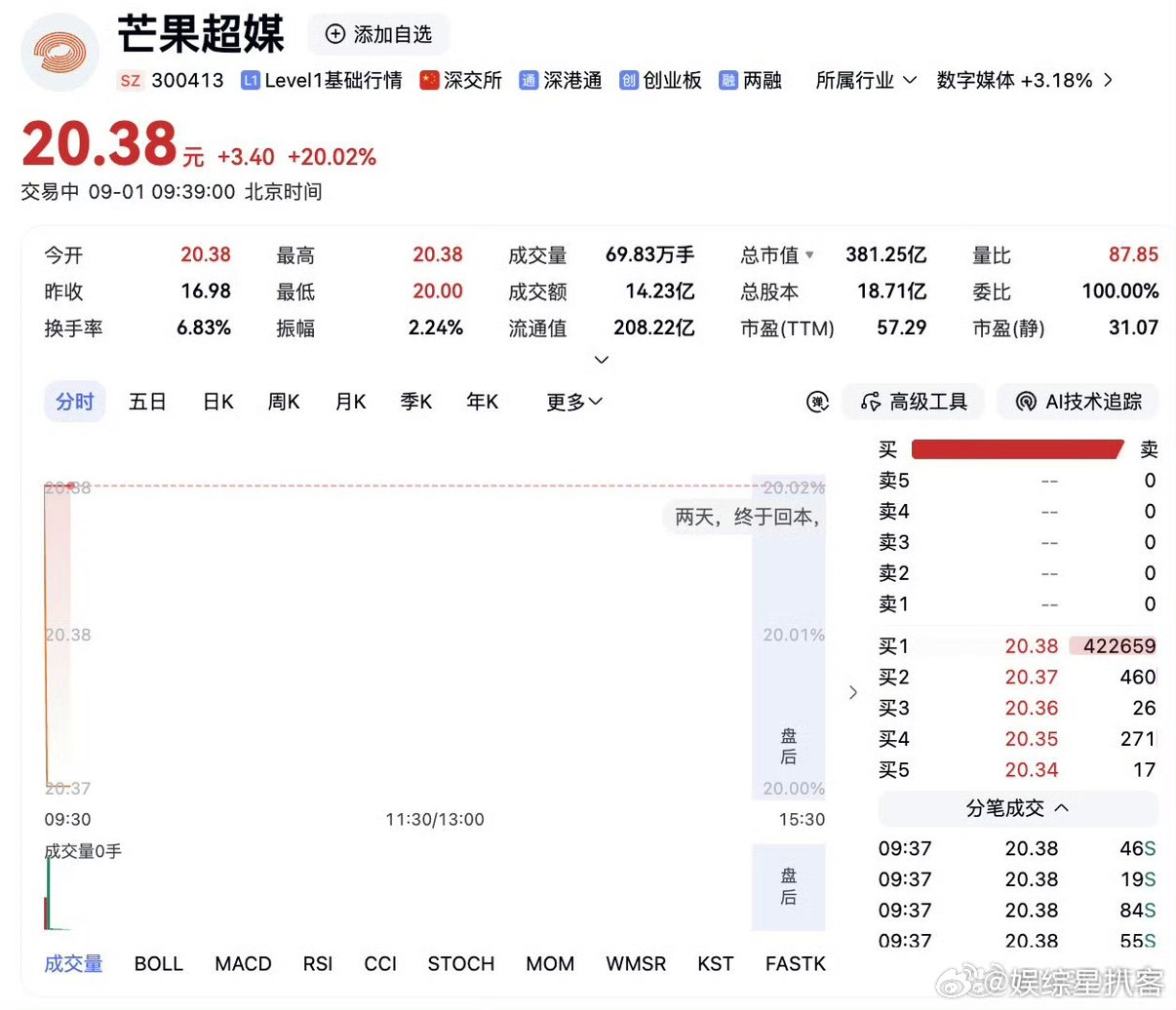Click the floating comment 两天，终于回本
The height and width of the screenshot is (1010, 1176).
[747, 517]
